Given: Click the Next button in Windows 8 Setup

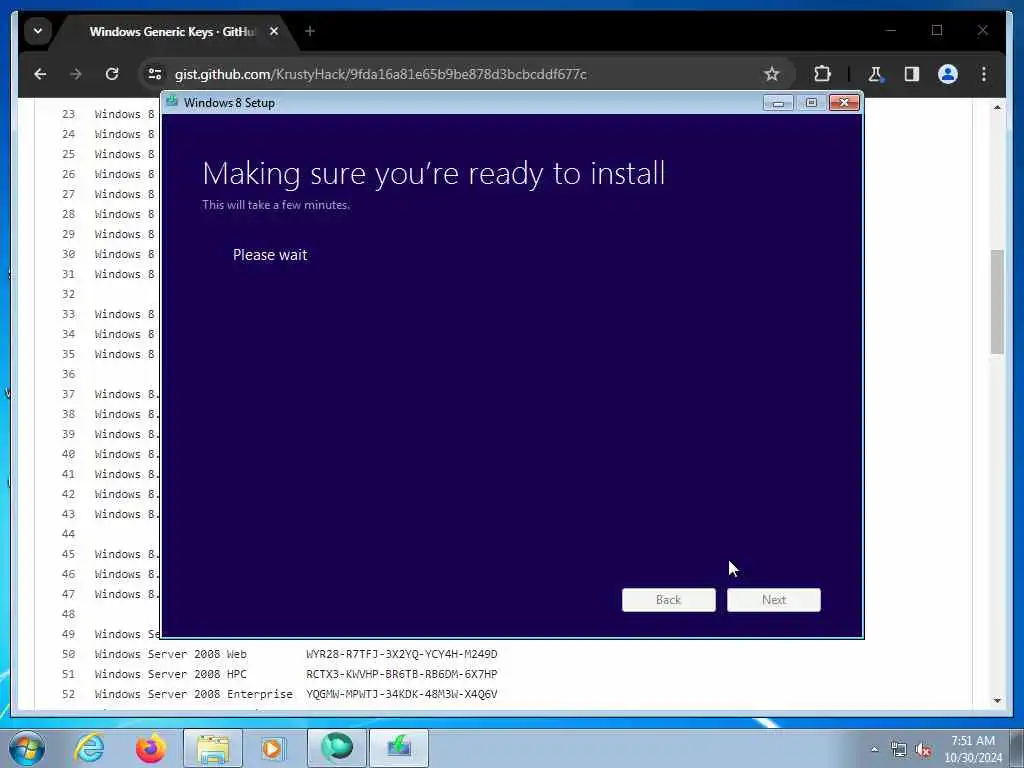Looking at the screenshot, I should (x=773, y=600).
